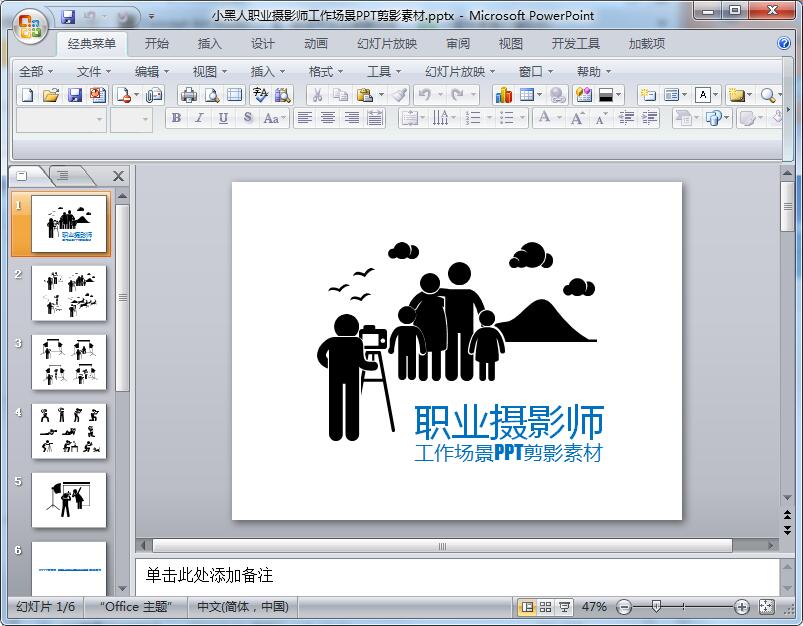Expand the 文件 dropdown menu

[94, 71]
